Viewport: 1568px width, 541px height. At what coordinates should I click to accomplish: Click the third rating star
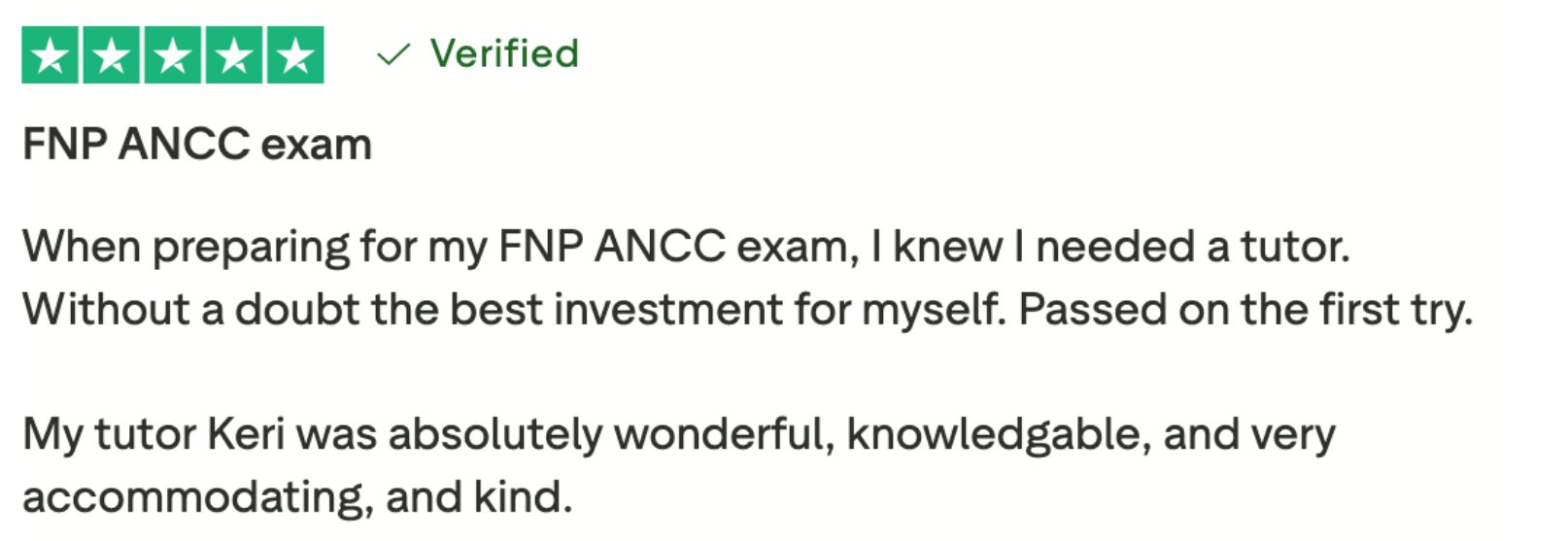pos(173,56)
